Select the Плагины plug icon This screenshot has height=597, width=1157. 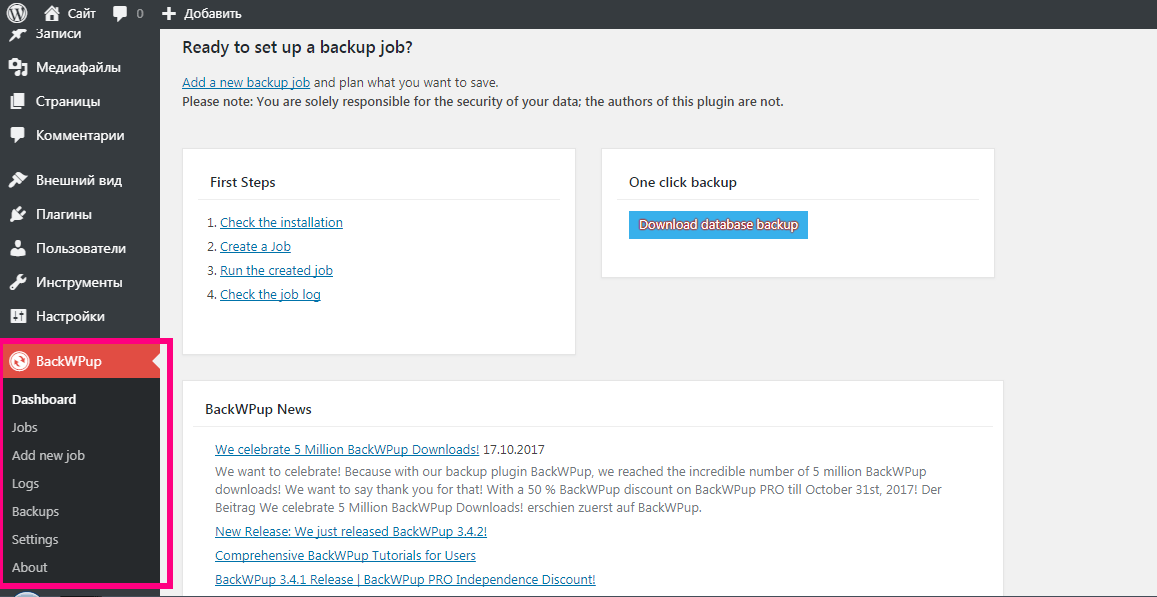(x=18, y=215)
